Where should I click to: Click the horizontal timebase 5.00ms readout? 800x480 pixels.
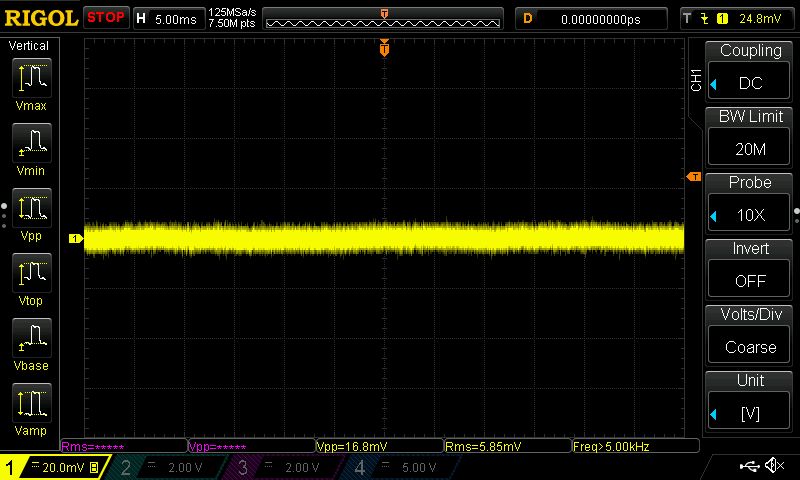169,19
